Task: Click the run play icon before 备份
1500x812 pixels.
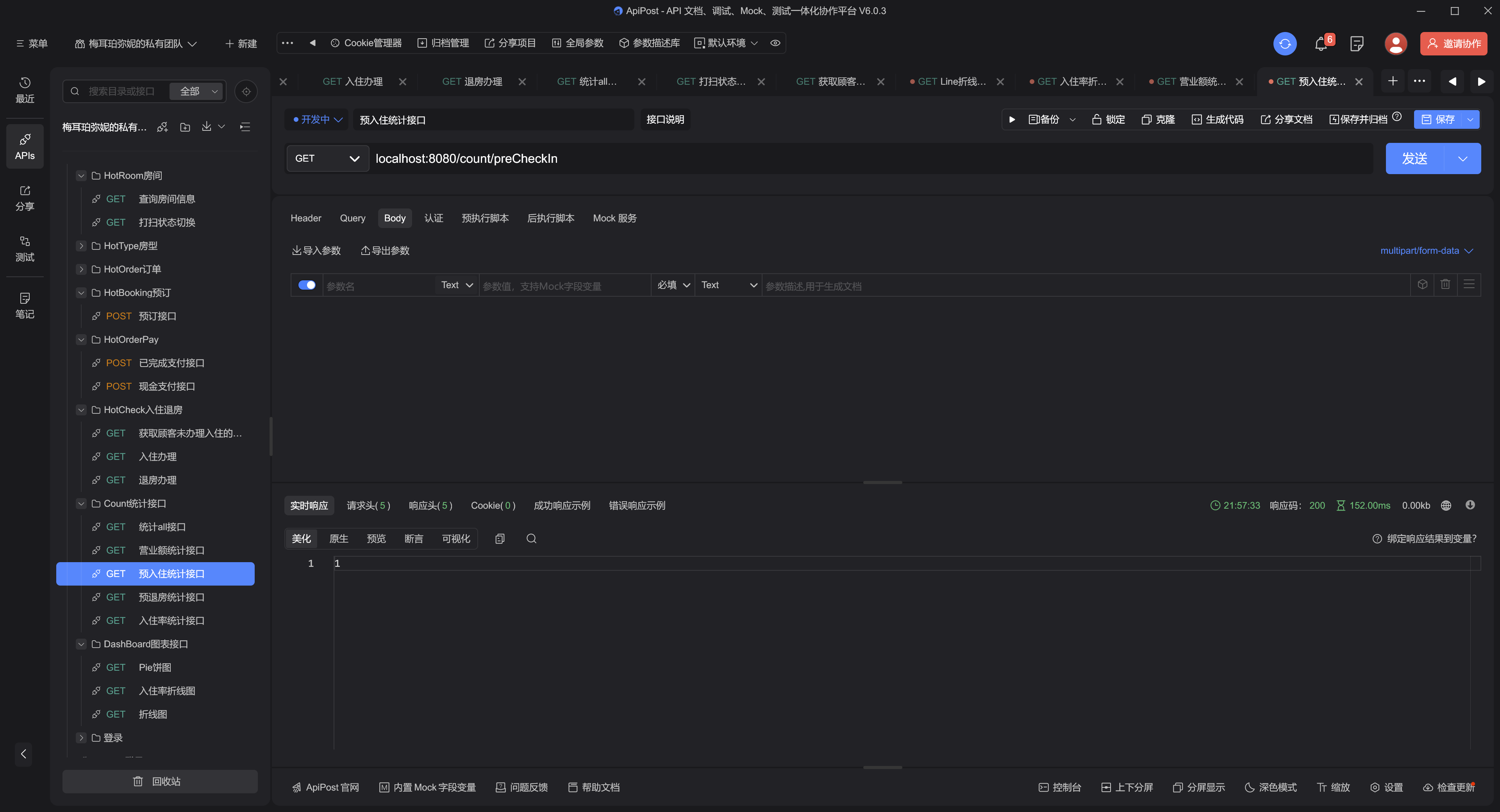Action: [x=1012, y=119]
